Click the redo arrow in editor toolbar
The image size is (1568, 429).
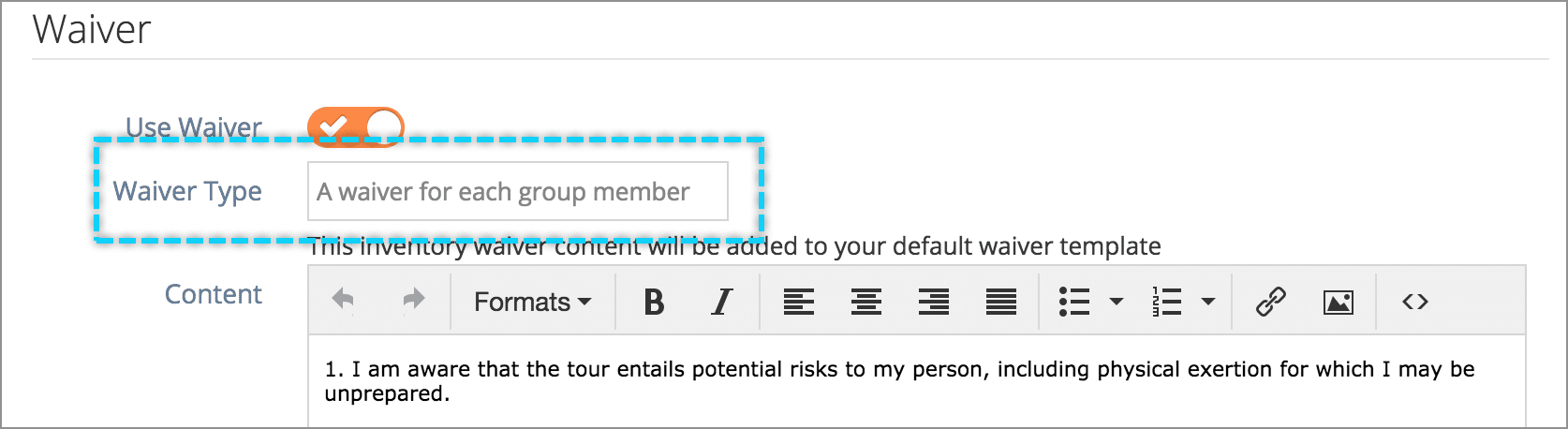(413, 301)
